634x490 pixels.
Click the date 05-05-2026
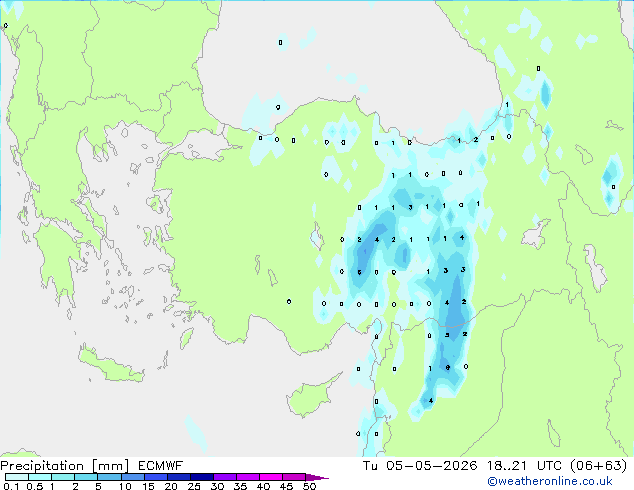pyautogui.click(x=431, y=466)
